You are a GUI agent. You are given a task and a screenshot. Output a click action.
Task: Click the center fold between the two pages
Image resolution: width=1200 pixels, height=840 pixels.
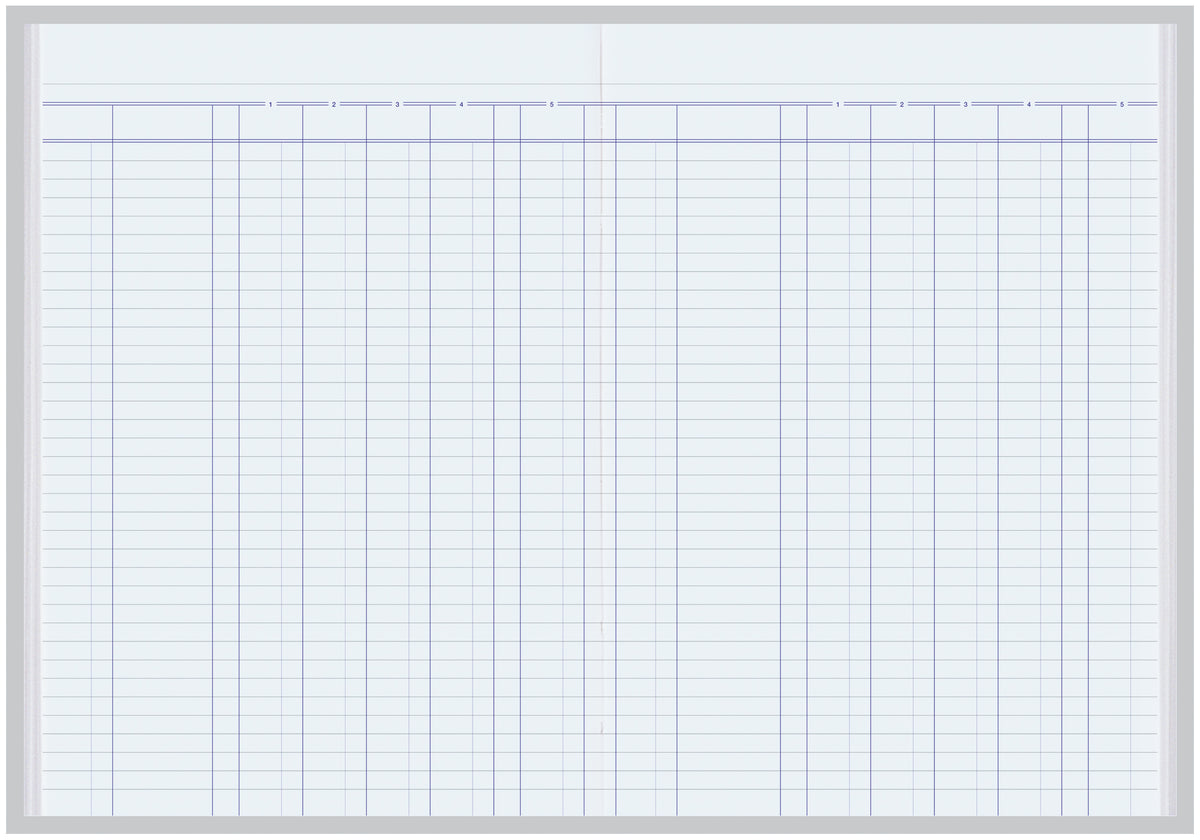pyautogui.click(x=600, y=450)
